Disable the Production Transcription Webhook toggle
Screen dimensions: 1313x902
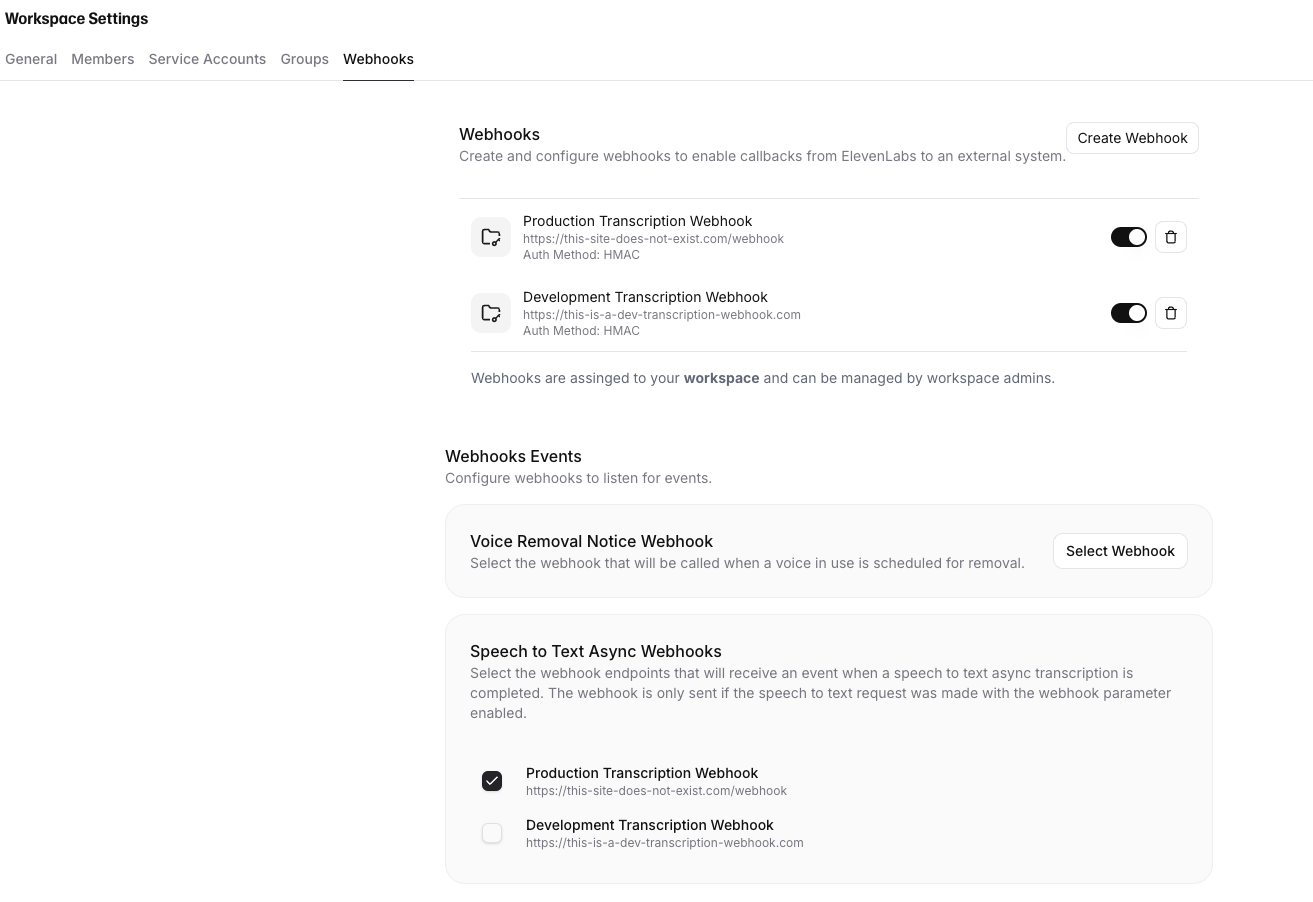1128,237
